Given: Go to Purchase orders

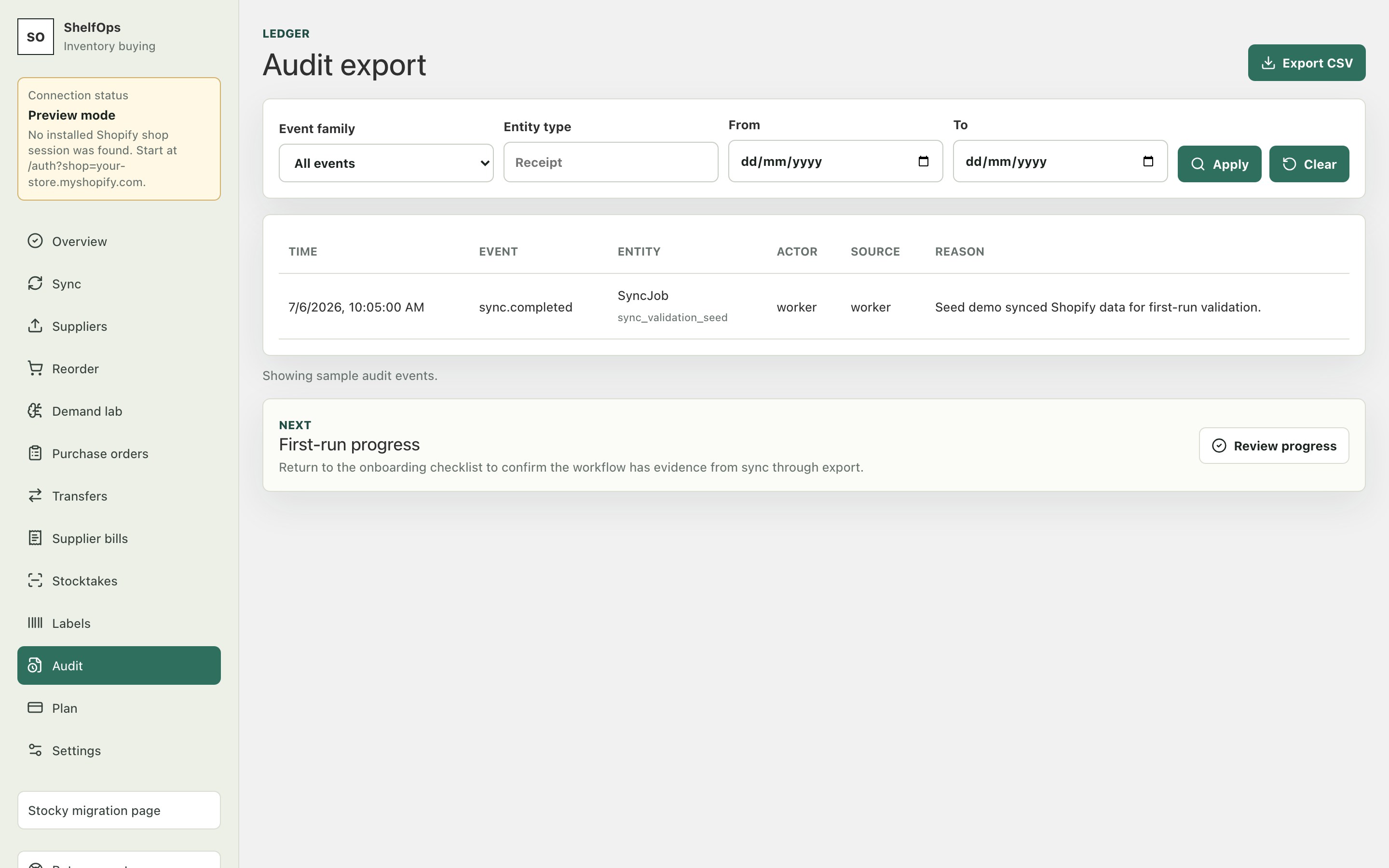Looking at the screenshot, I should (x=119, y=453).
